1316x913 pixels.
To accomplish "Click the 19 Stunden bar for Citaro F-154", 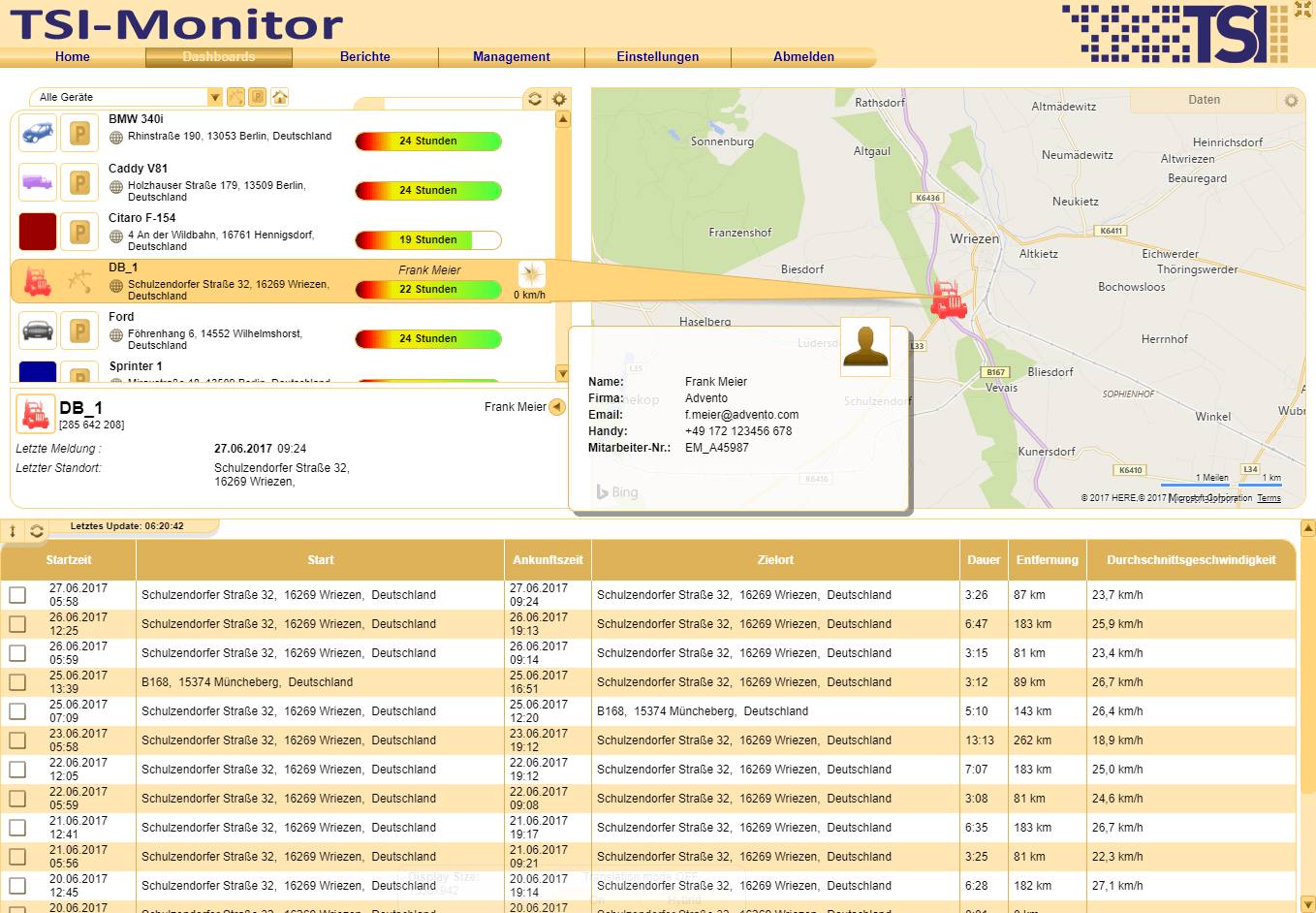I will pos(428,240).
